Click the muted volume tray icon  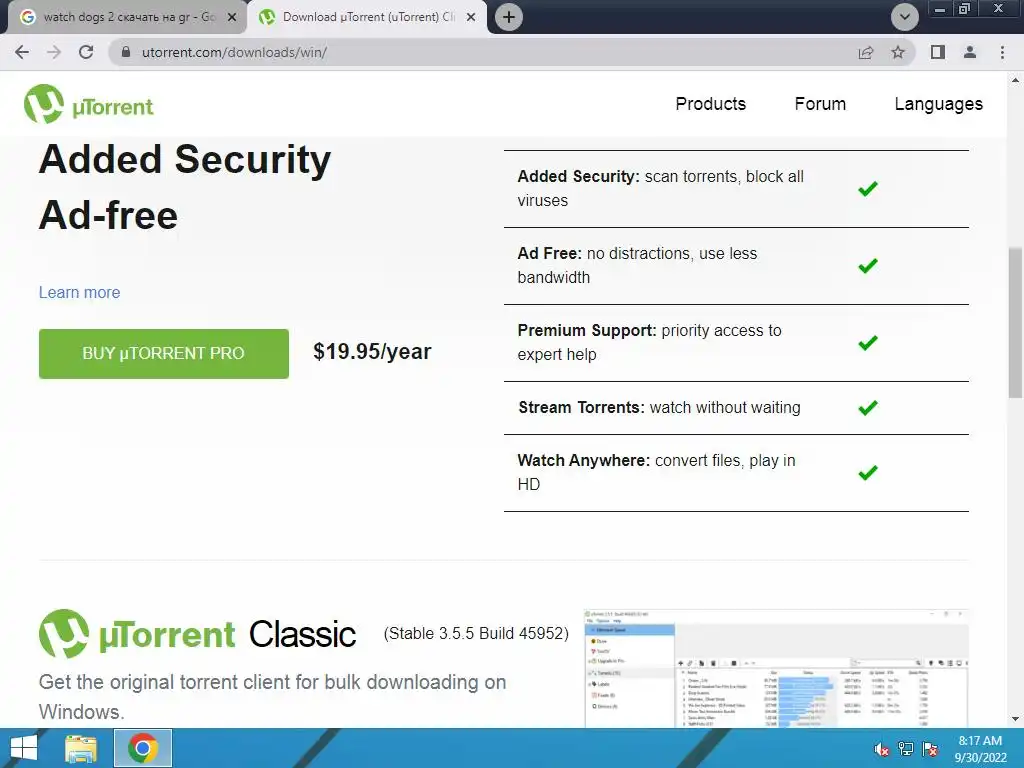pos(882,749)
